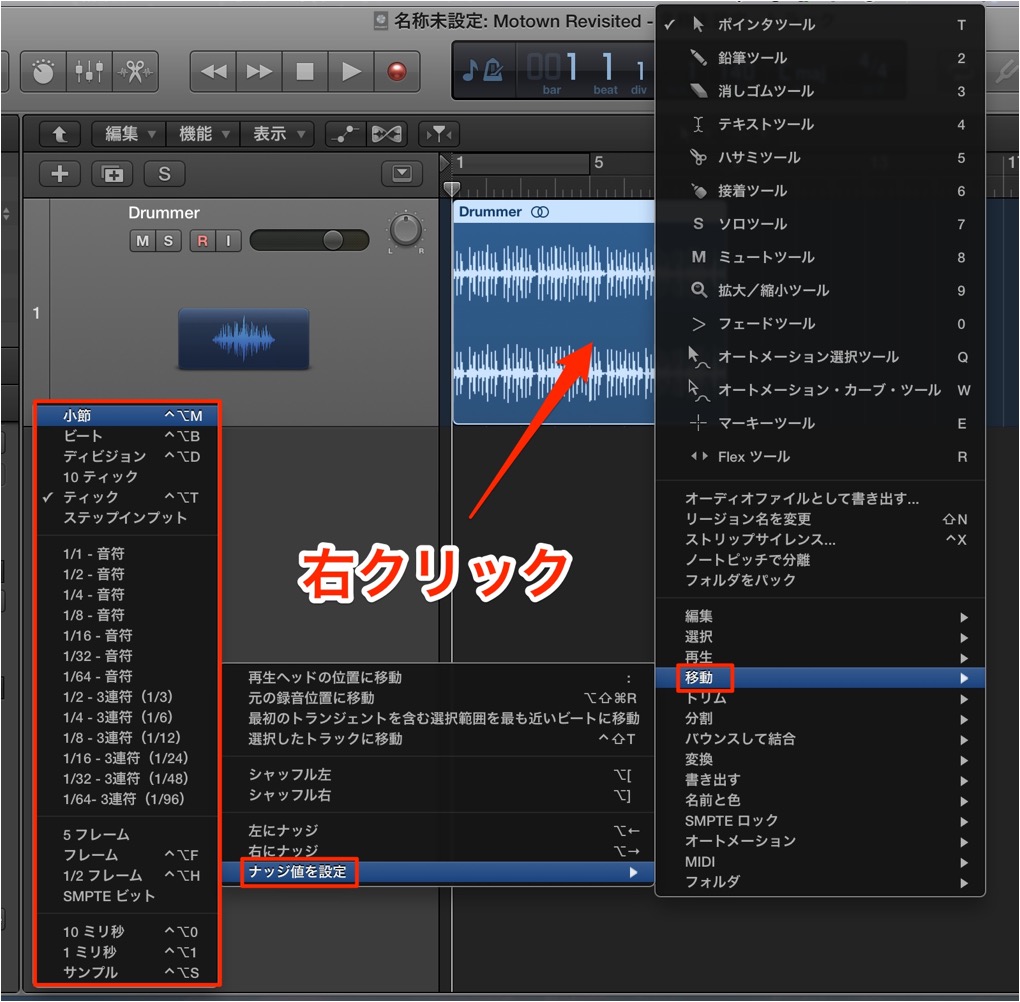This screenshot has width=1020, height=1002.
Task: Click the loop icon on Drummer region
Action: 540,212
